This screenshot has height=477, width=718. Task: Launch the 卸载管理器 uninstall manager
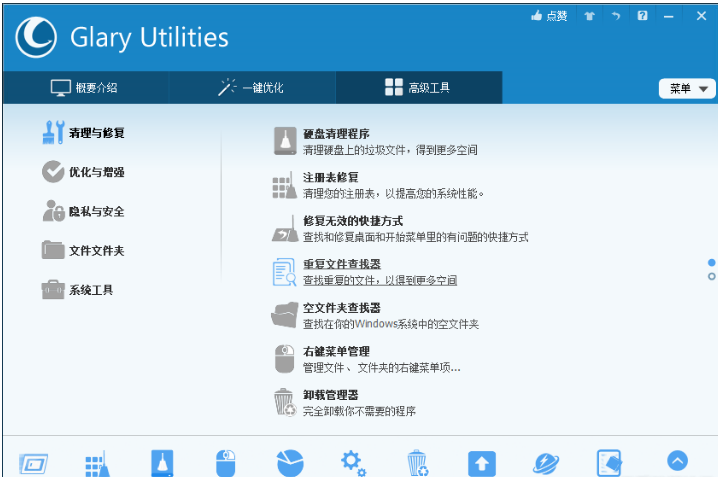[x=345, y=403]
